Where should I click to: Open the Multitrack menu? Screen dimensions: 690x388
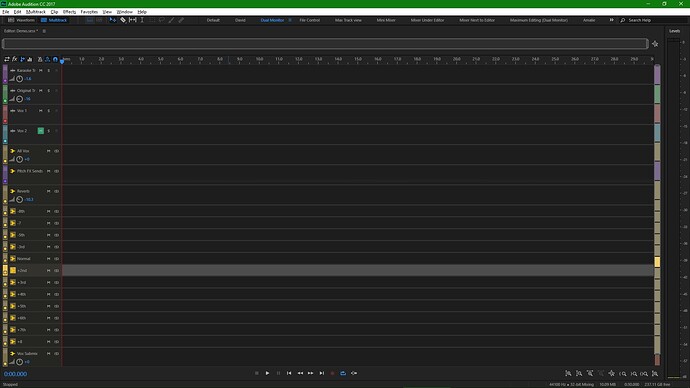pyautogui.click(x=36, y=12)
